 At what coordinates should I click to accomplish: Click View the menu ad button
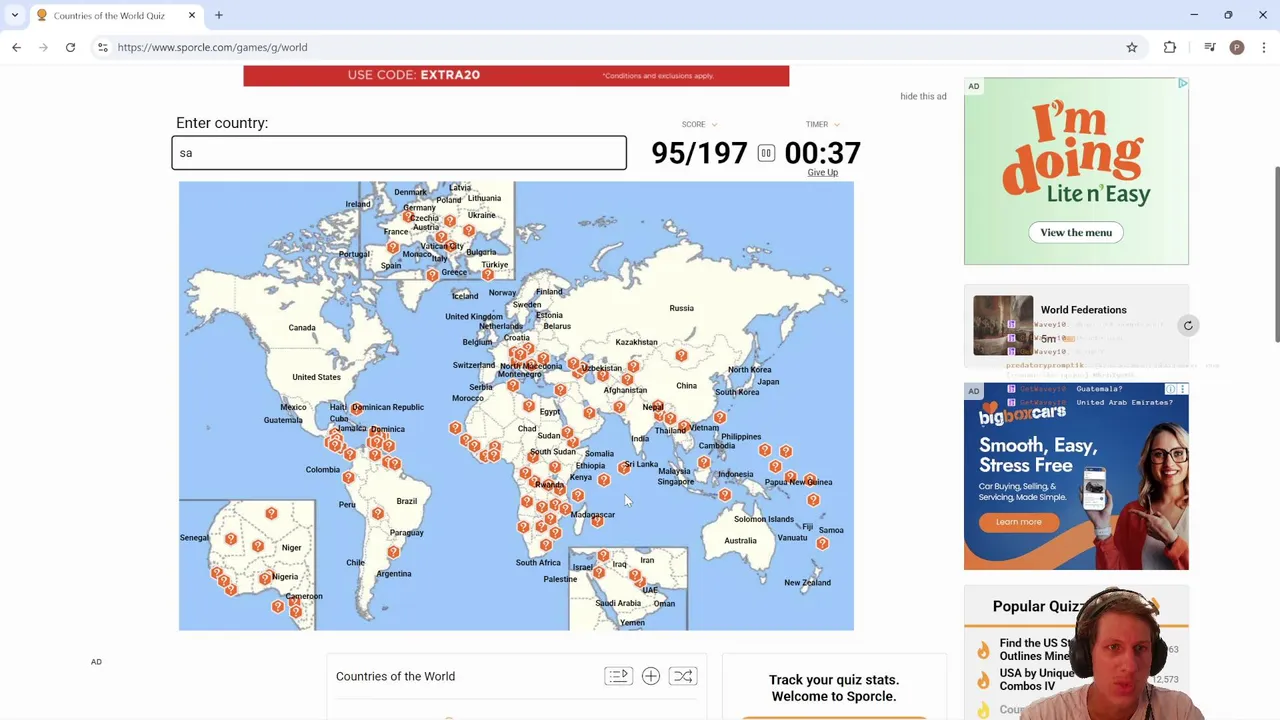(1076, 232)
